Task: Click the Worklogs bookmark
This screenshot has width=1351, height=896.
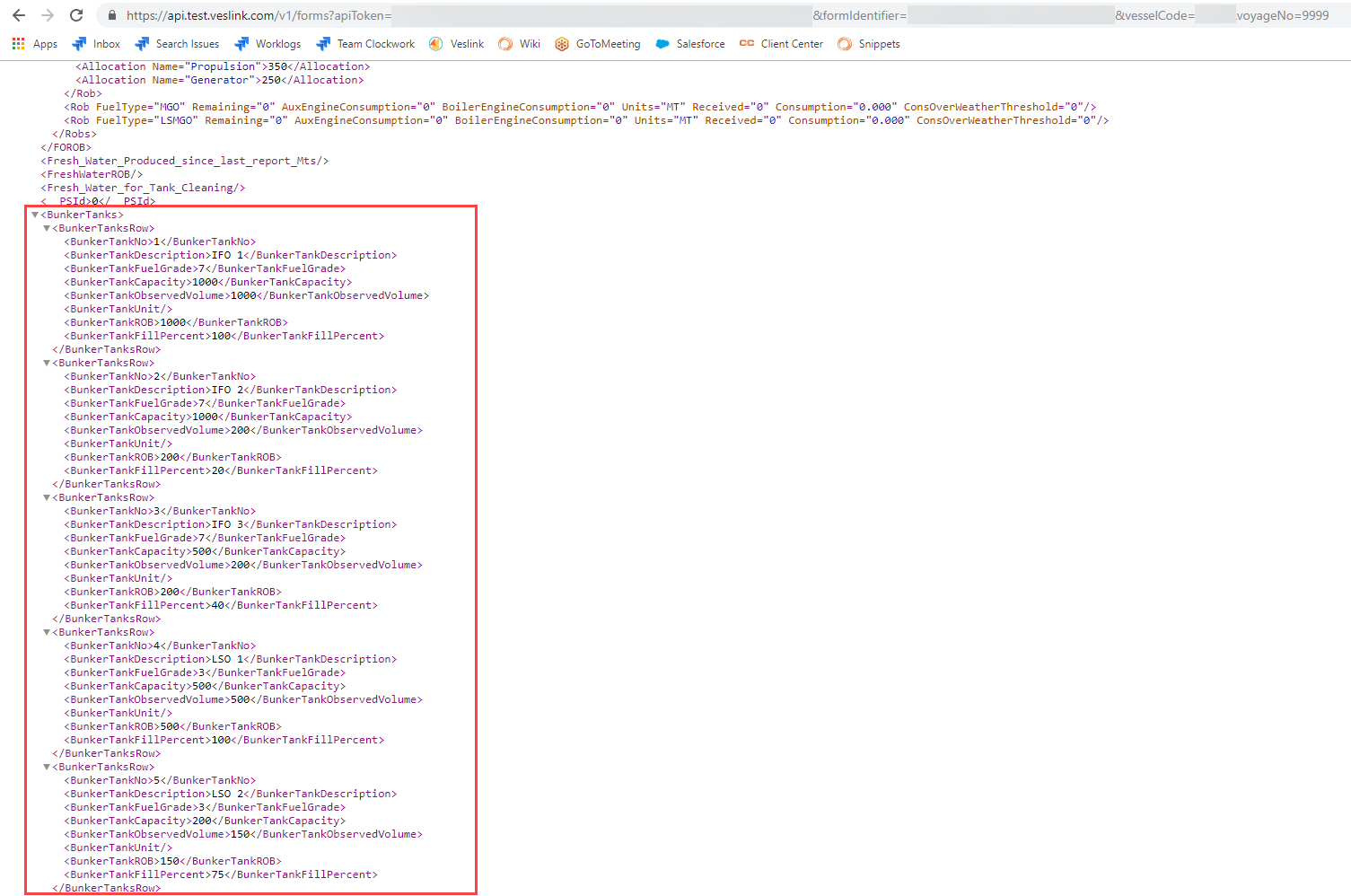Action: coord(267,43)
